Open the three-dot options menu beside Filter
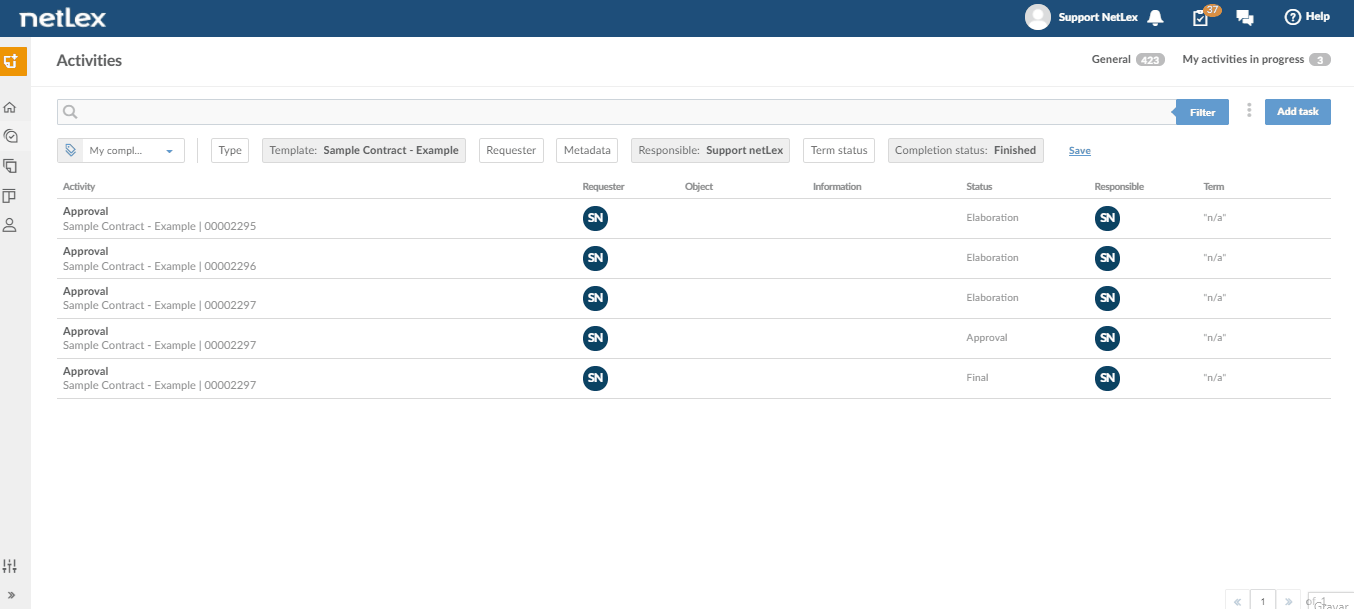Viewport: 1354px width, 609px height. pyautogui.click(x=1249, y=111)
